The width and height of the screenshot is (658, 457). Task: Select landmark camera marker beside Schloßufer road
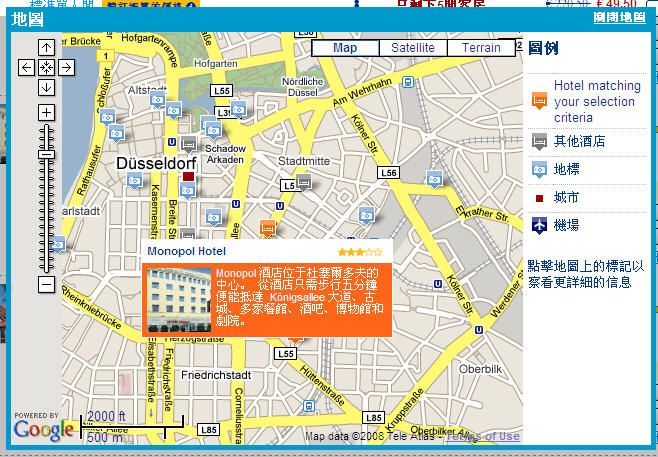108,117
